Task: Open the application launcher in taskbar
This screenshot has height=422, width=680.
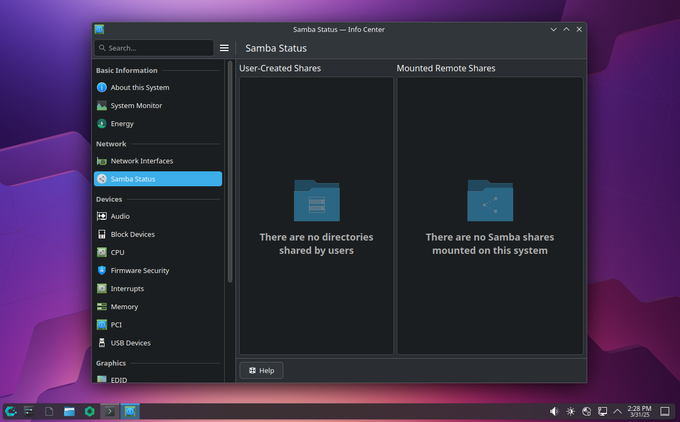Action: coord(11,411)
